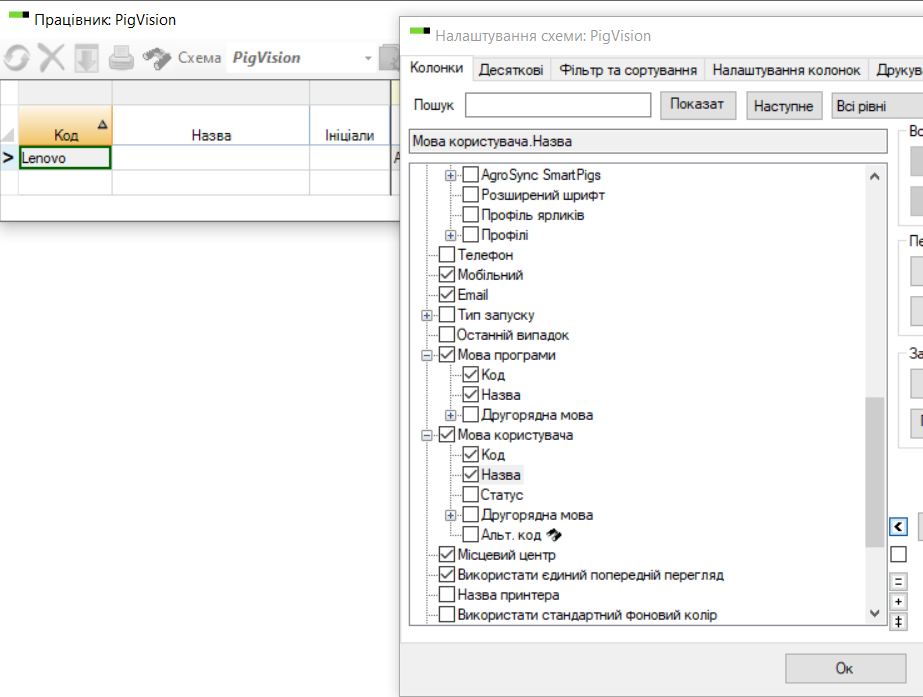Click the Ініціали column header
Screen dimensions: 923x697
(350, 125)
